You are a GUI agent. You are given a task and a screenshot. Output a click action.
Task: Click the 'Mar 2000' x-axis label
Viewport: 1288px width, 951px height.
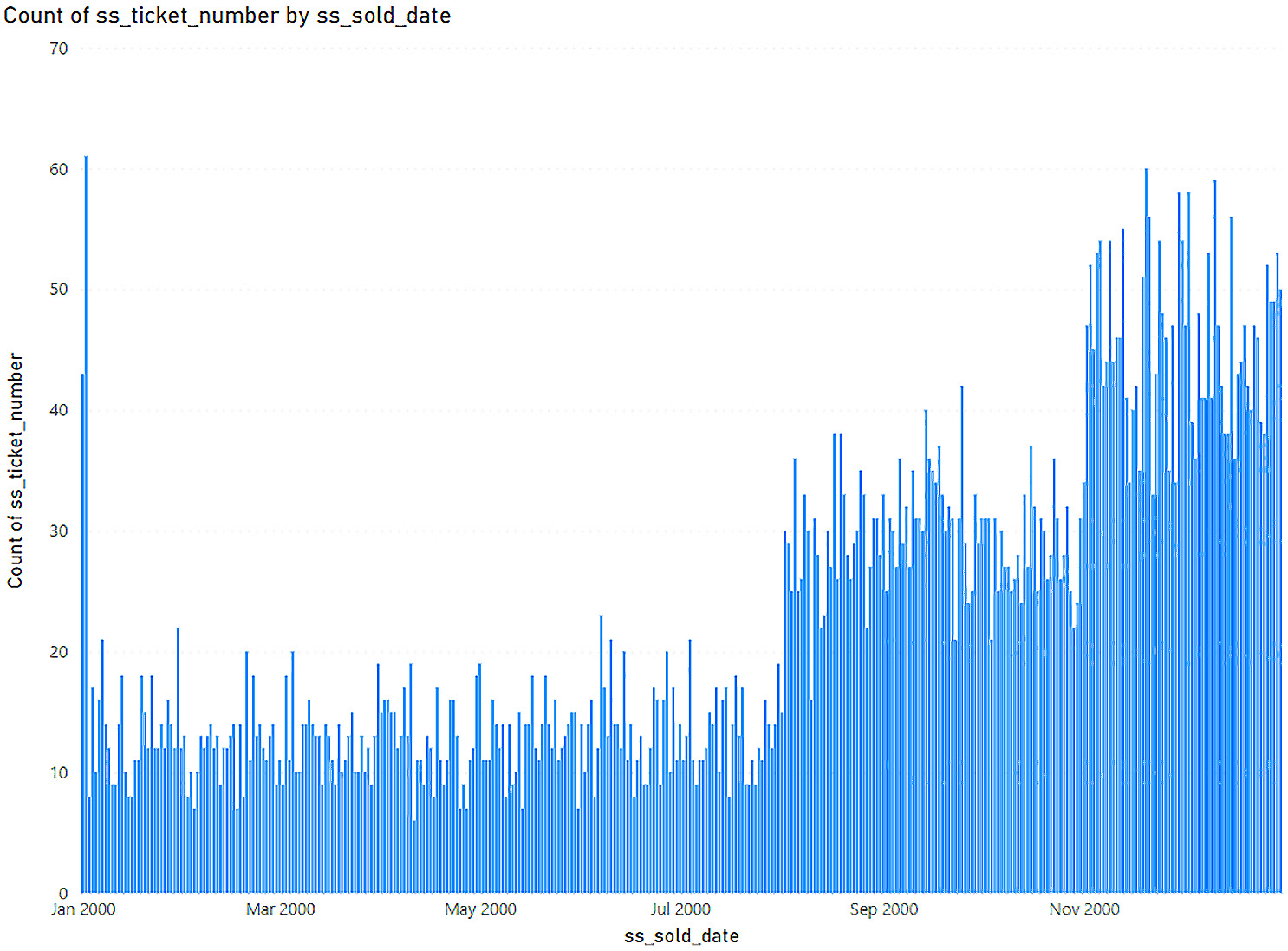tap(280, 909)
